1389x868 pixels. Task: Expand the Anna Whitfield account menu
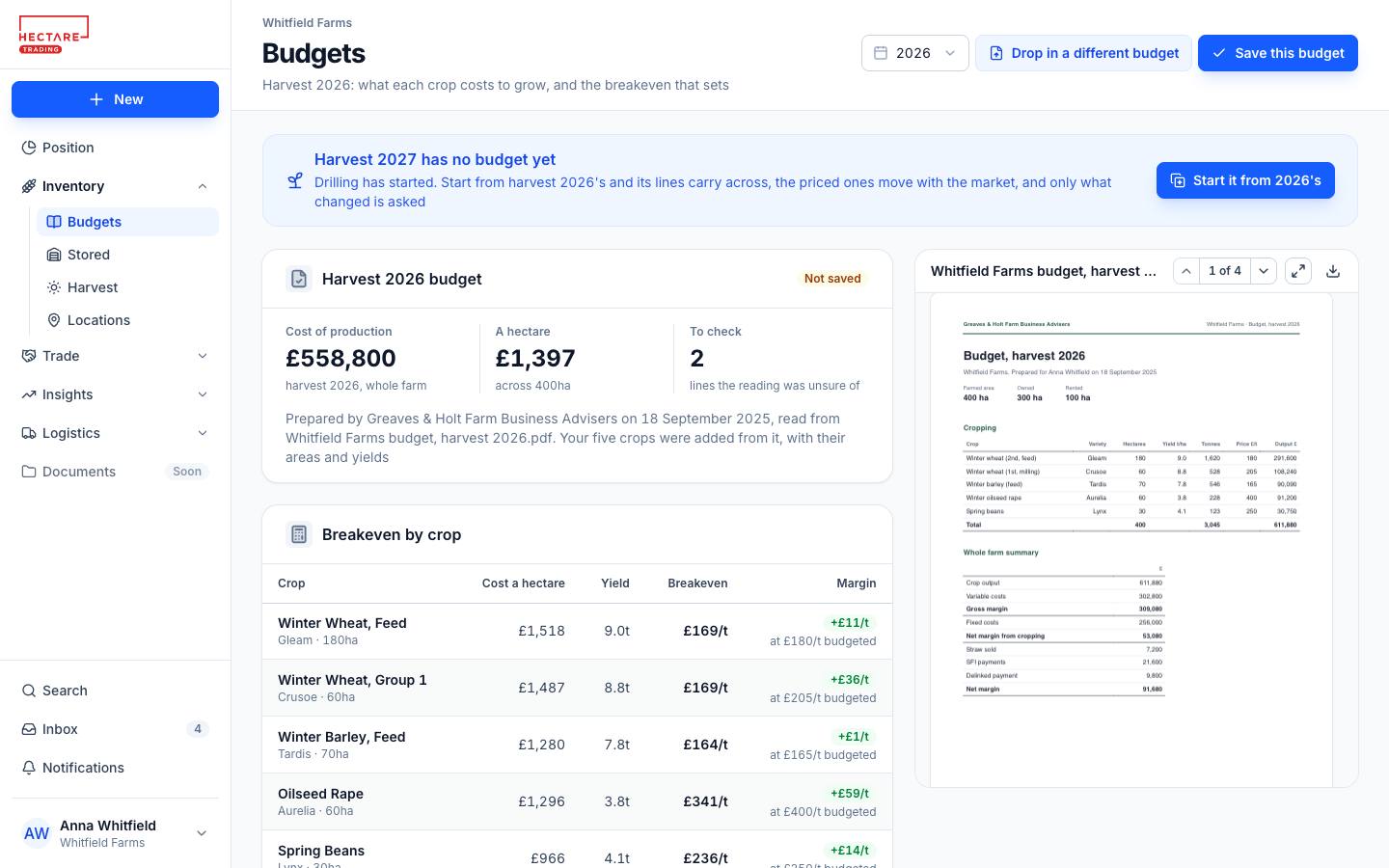(x=115, y=833)
